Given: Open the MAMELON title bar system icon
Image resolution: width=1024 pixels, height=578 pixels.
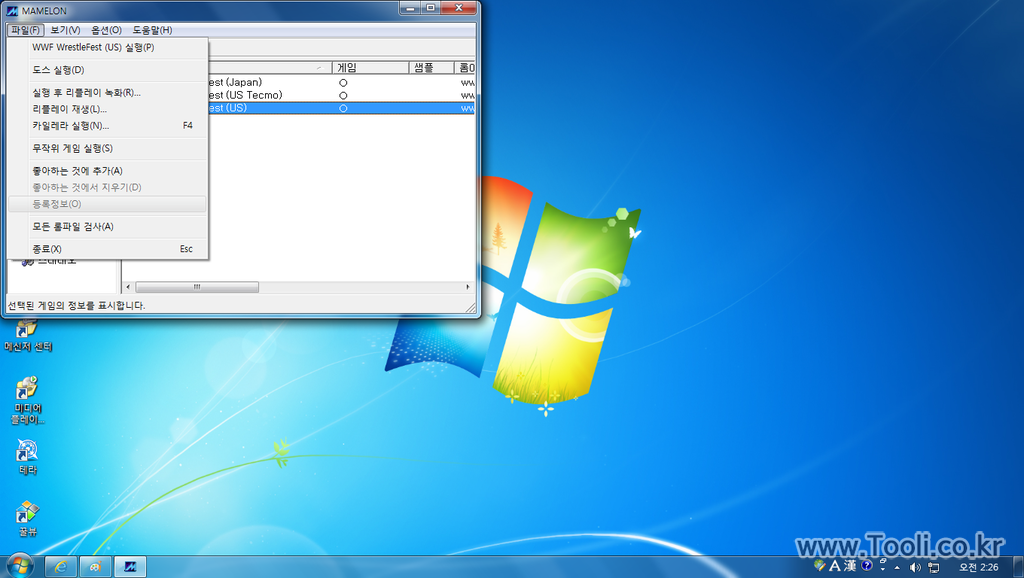Looking at the screenshot, I should (11, 10).
